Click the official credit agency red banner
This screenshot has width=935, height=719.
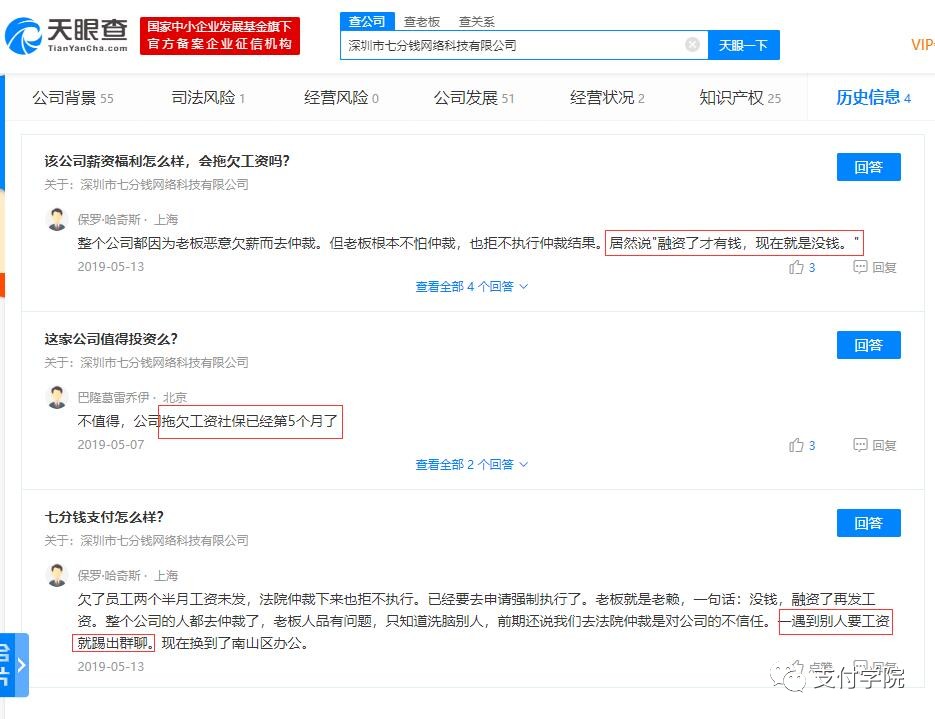click(220, 36)
